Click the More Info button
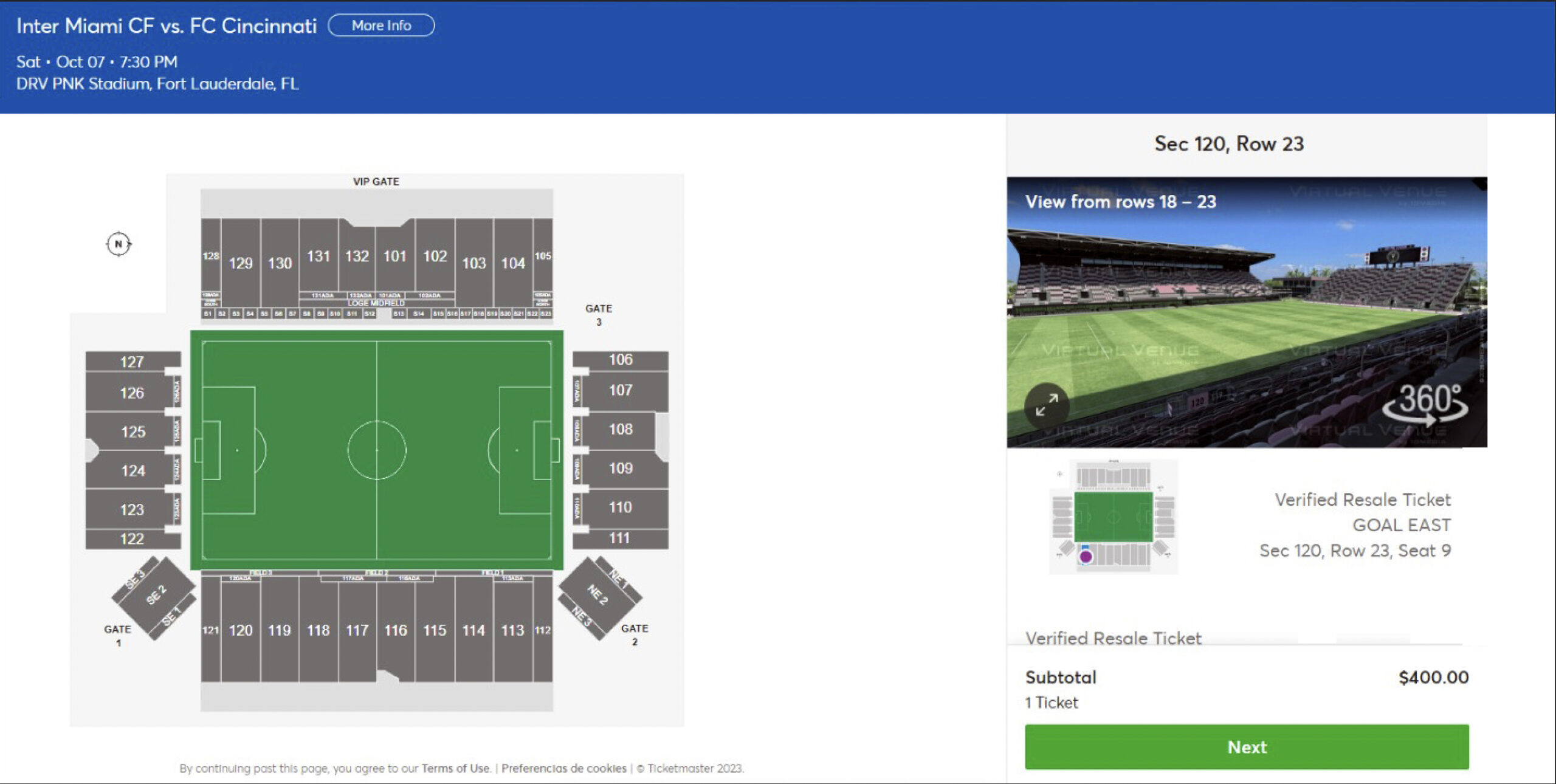This screenshot has height=784, width=1556. click(384, 25)
